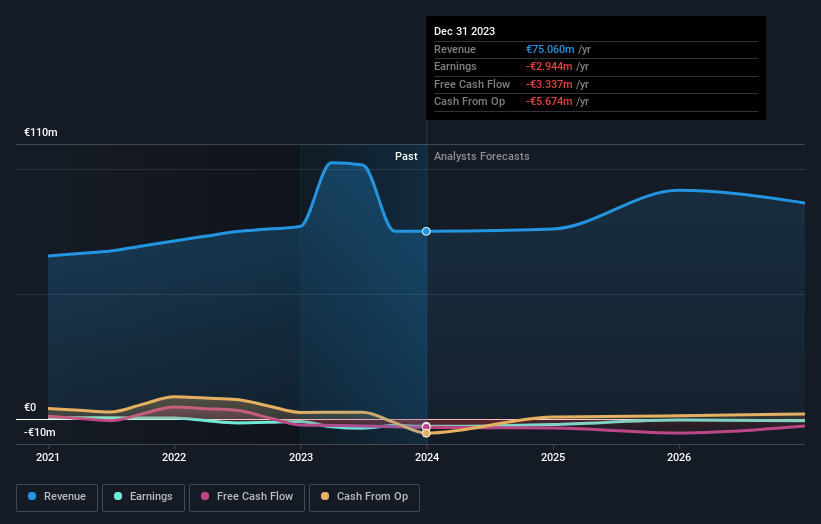The height and width of the screenshot is (524, 821).
Task: Click the Past label
Action: click(x=406, y=156)
